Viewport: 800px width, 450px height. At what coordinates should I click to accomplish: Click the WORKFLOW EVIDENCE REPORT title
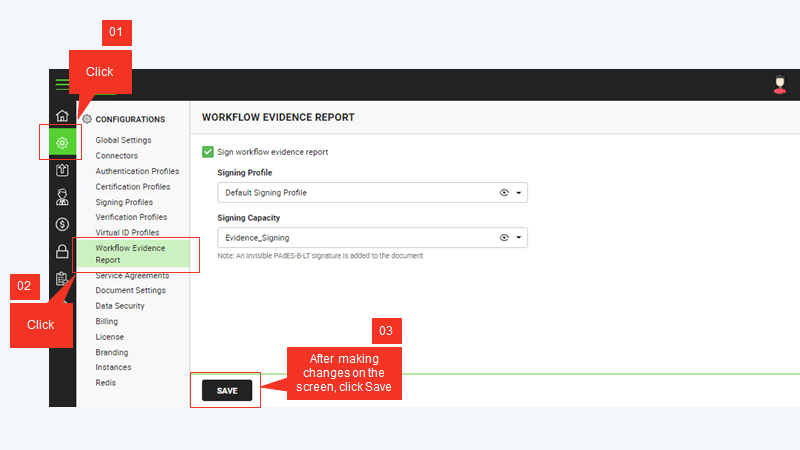click(278, 117)
